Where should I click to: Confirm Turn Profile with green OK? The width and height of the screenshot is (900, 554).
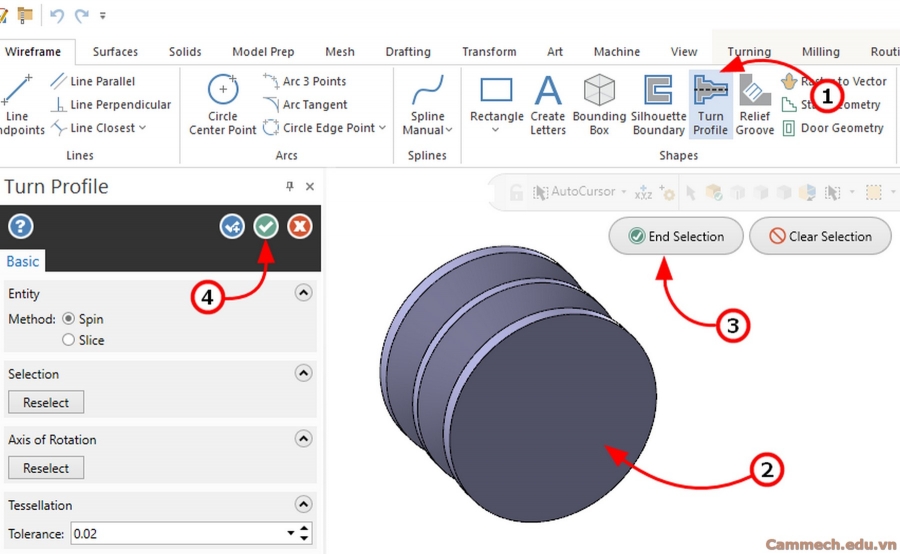click(x=266, y=226)
